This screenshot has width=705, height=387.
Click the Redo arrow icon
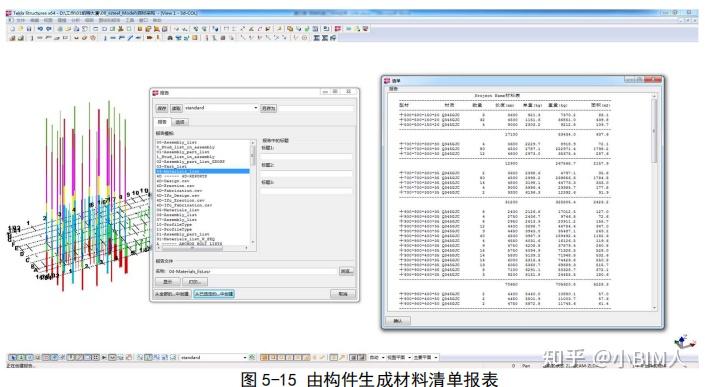[x=49, y=29]
